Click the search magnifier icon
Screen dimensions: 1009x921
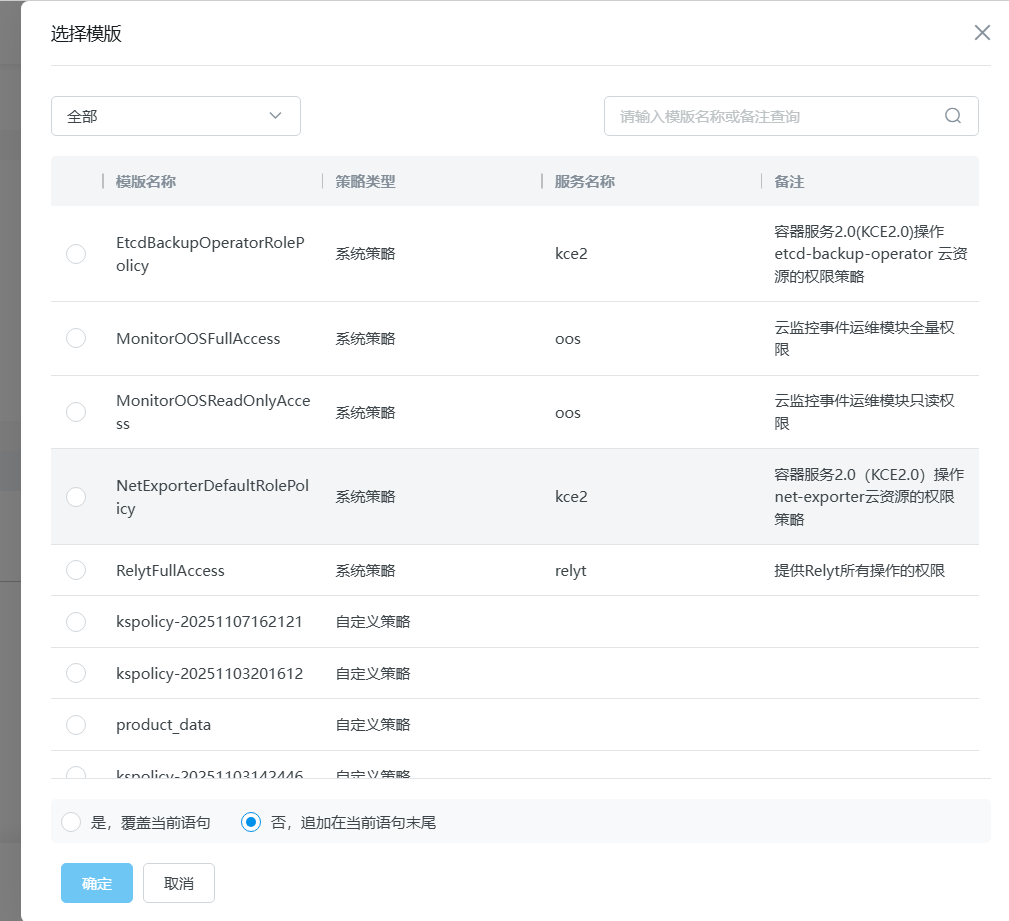[x=952, y=116]
